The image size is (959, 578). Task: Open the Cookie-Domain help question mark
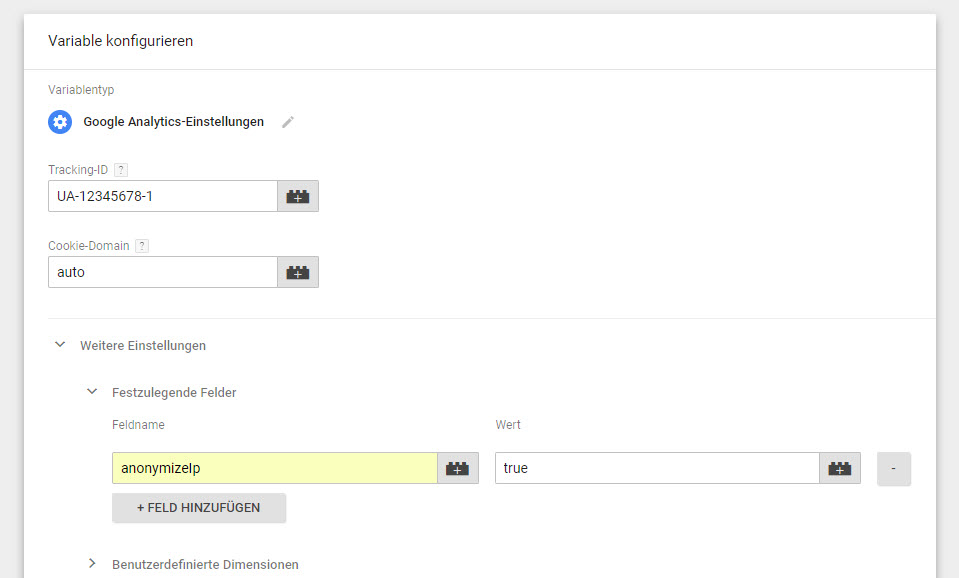point(142,246)
